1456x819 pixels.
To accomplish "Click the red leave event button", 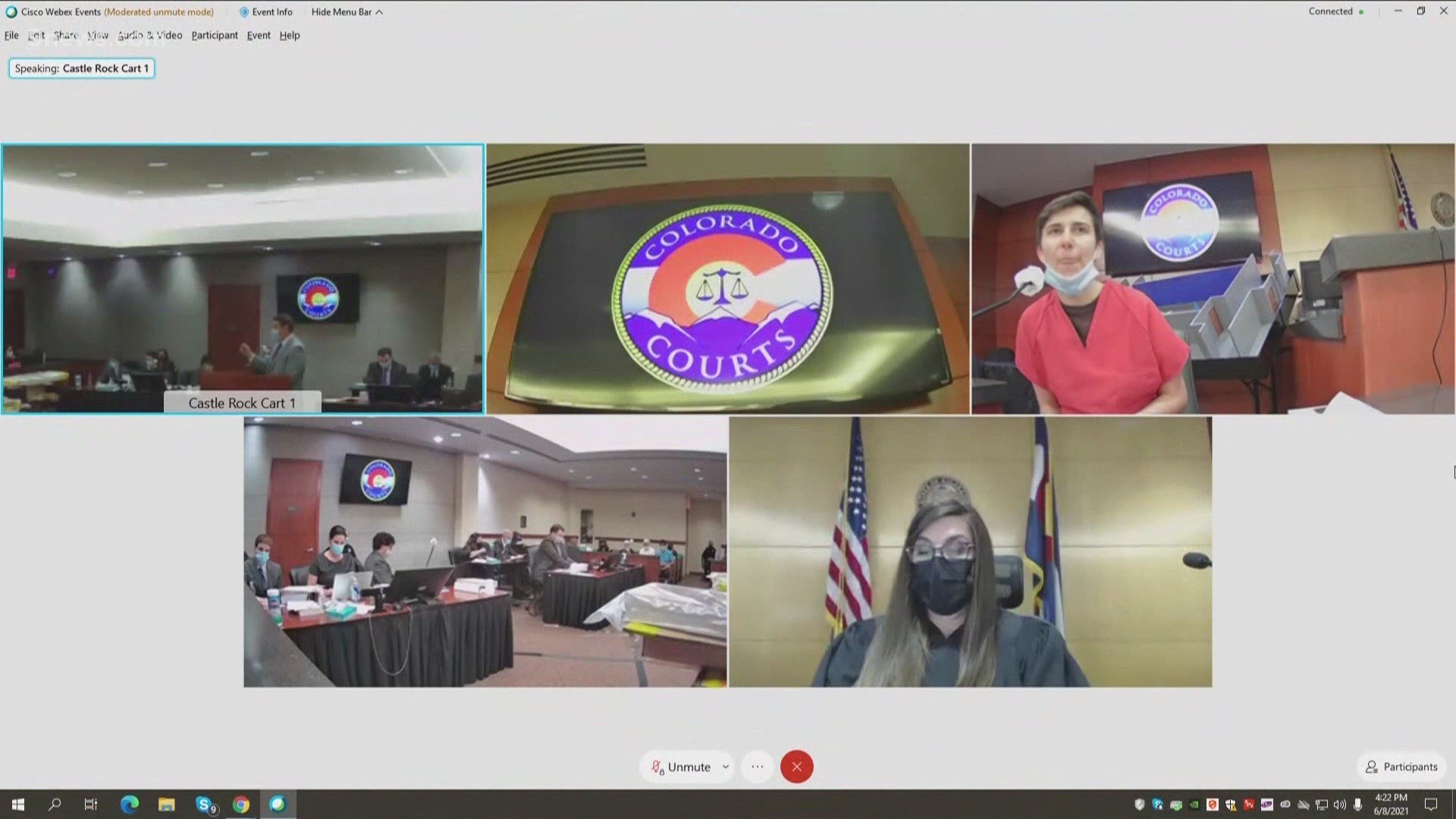I will point(796,767).
